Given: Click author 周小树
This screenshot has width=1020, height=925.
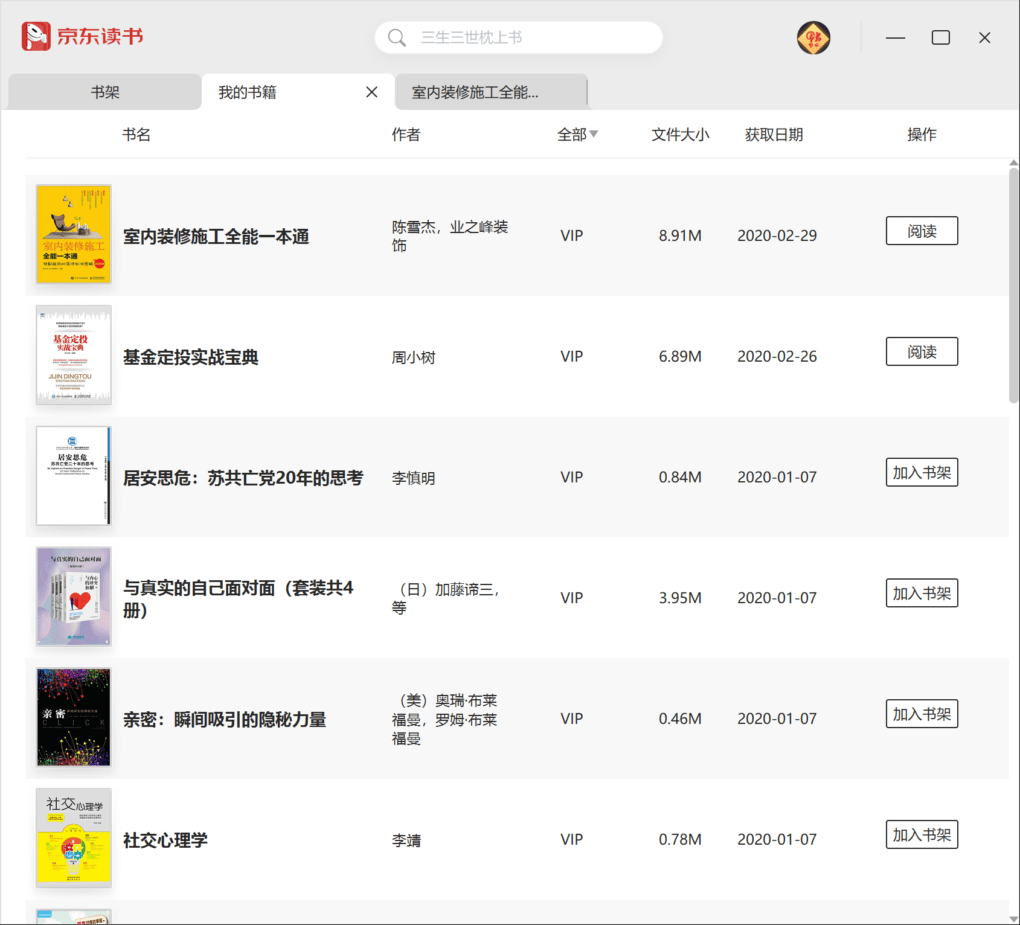Looking at the screenshot, I should (414, 358).
